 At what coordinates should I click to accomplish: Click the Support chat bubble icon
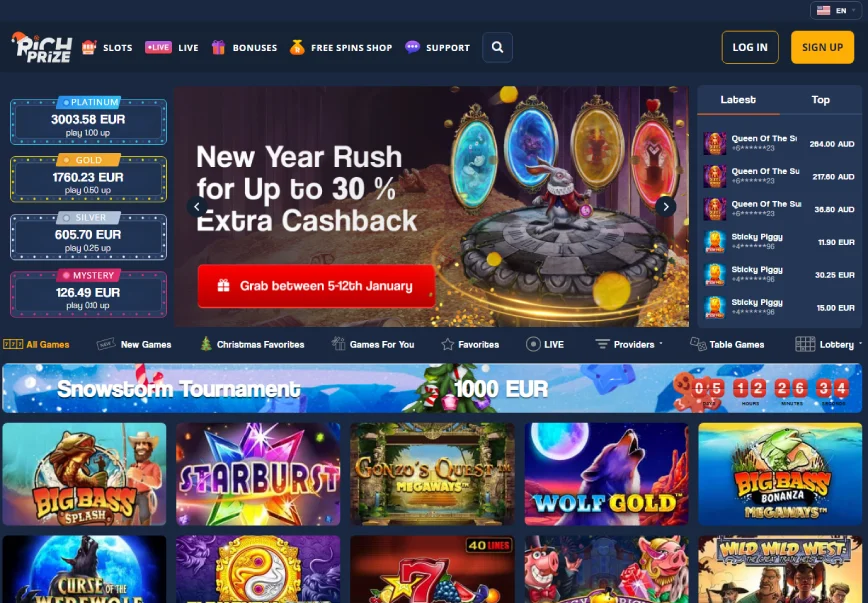(412, 48)
